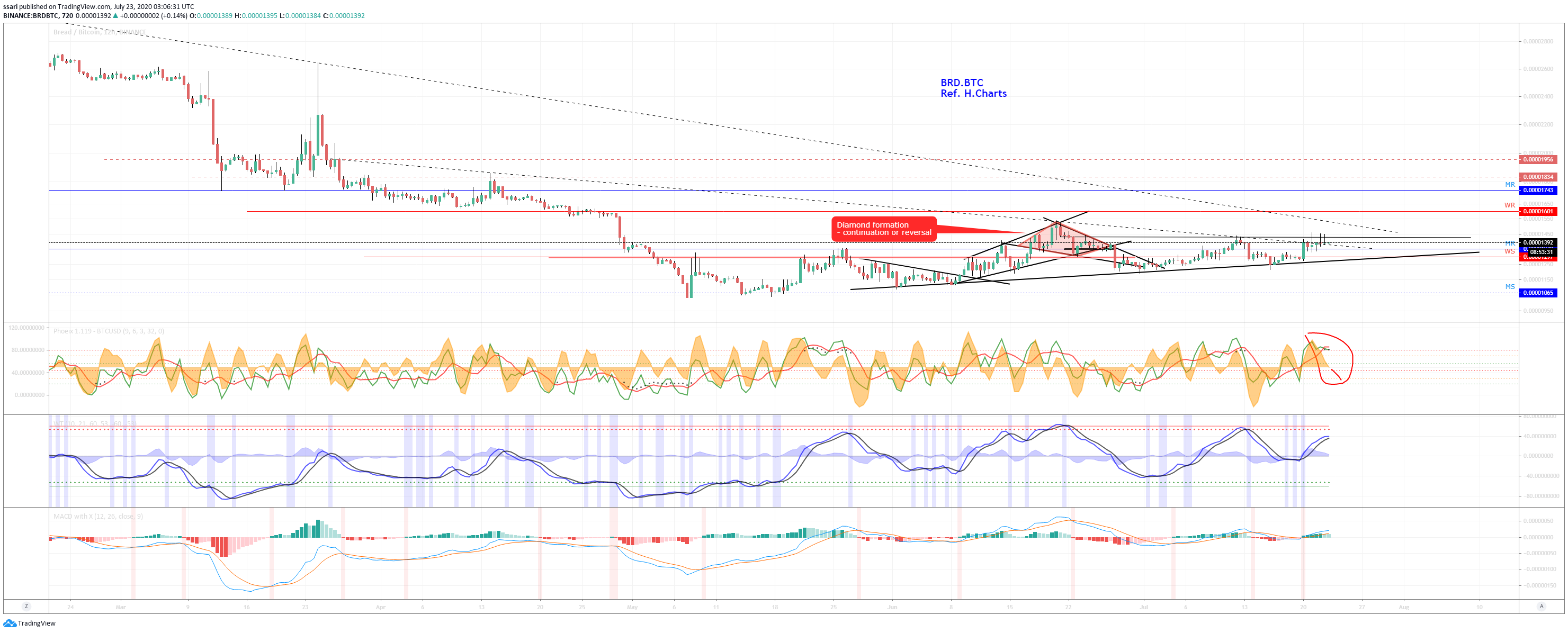1568x633 pixels.
Task: Click the Aug date on time axis
Action: coord(1404,607)
